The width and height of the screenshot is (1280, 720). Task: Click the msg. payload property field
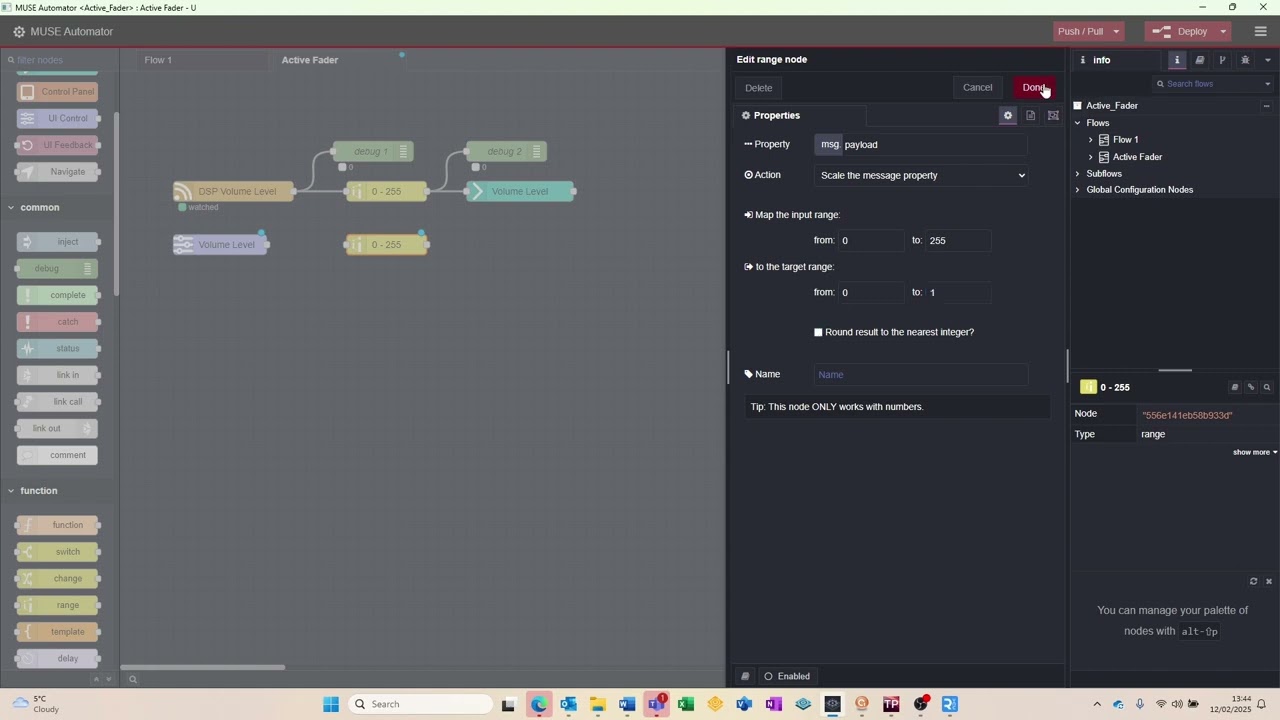[x=920, y=145]
